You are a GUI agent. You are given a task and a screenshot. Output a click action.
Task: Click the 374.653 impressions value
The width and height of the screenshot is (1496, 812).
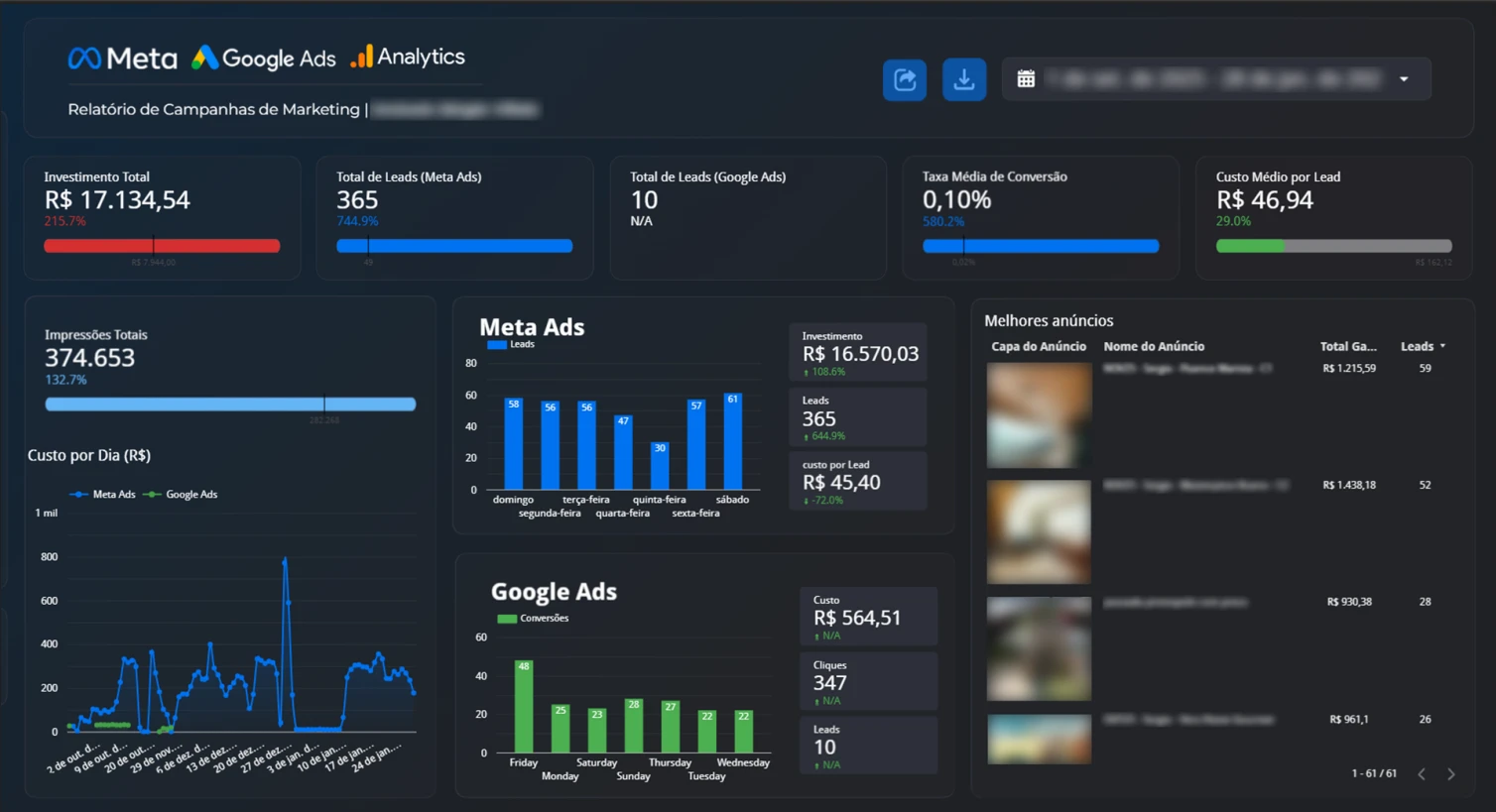pos(90,358)
